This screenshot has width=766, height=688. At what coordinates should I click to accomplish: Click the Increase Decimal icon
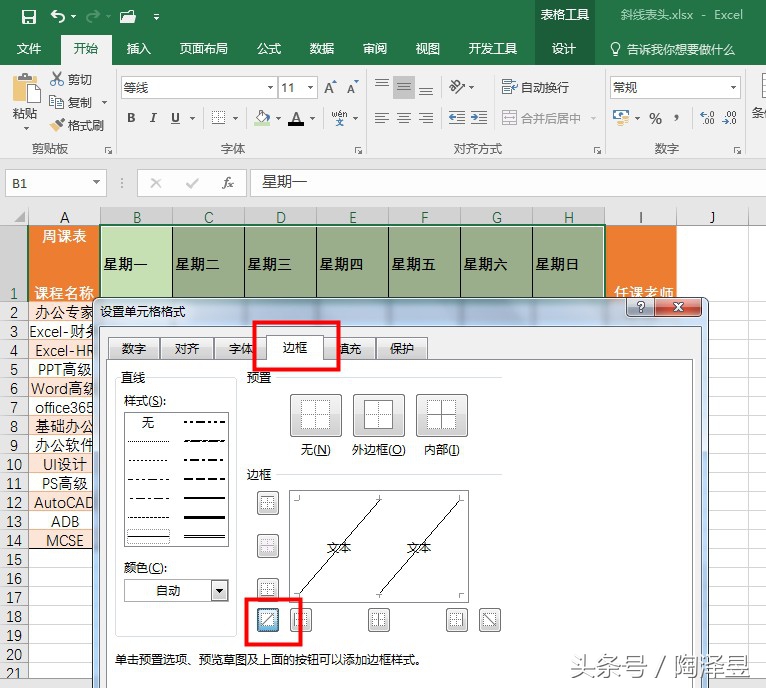[x=707, y=118]
